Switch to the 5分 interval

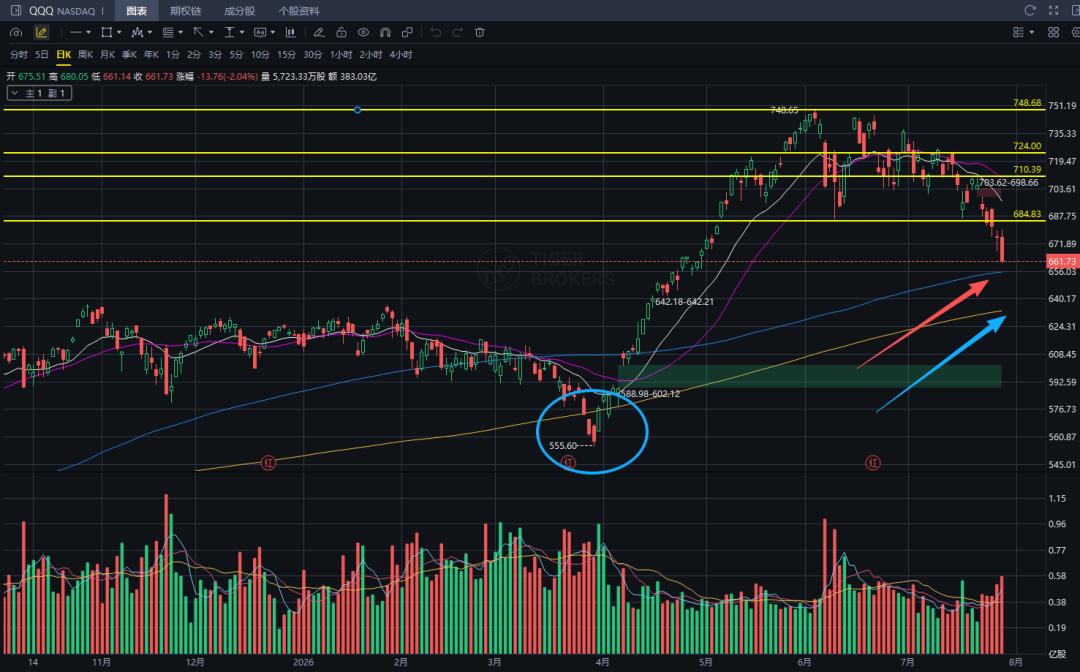pos(237,54)
